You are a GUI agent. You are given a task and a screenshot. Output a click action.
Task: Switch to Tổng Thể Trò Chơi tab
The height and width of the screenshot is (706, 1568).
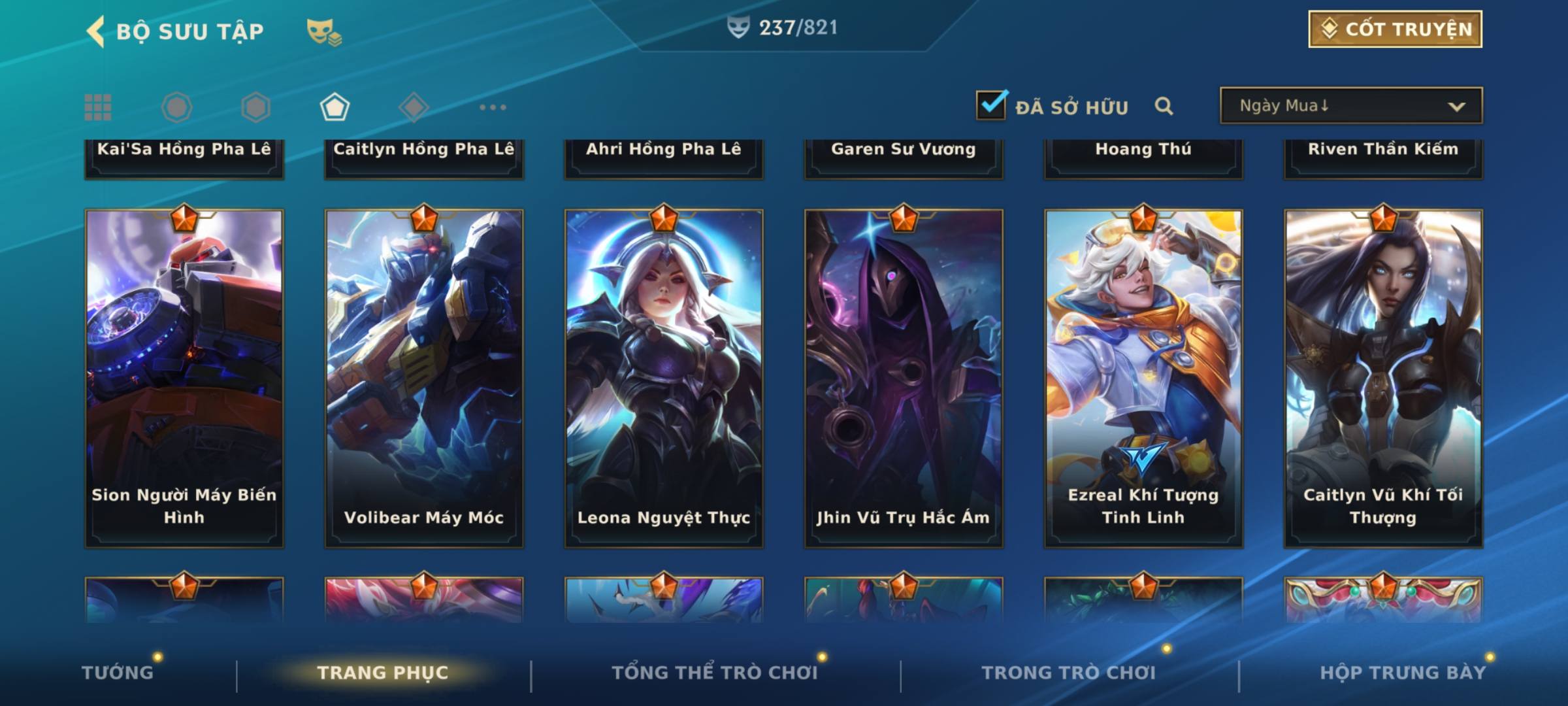[x=715, y=672]
